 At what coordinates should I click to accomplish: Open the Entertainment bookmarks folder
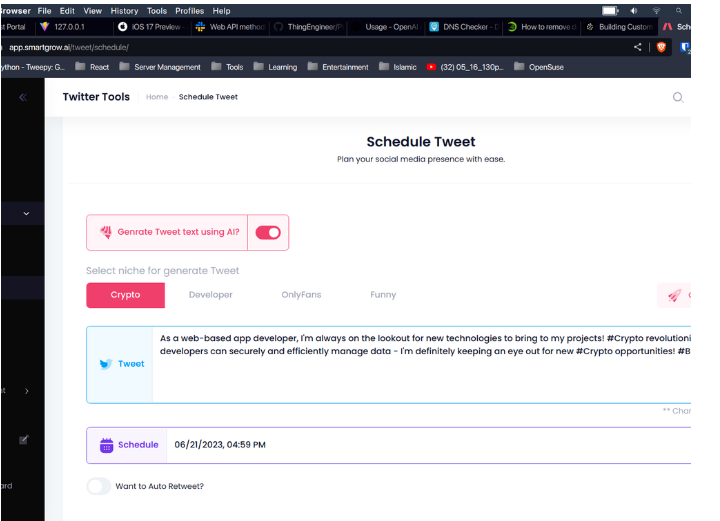pos(338,67)
